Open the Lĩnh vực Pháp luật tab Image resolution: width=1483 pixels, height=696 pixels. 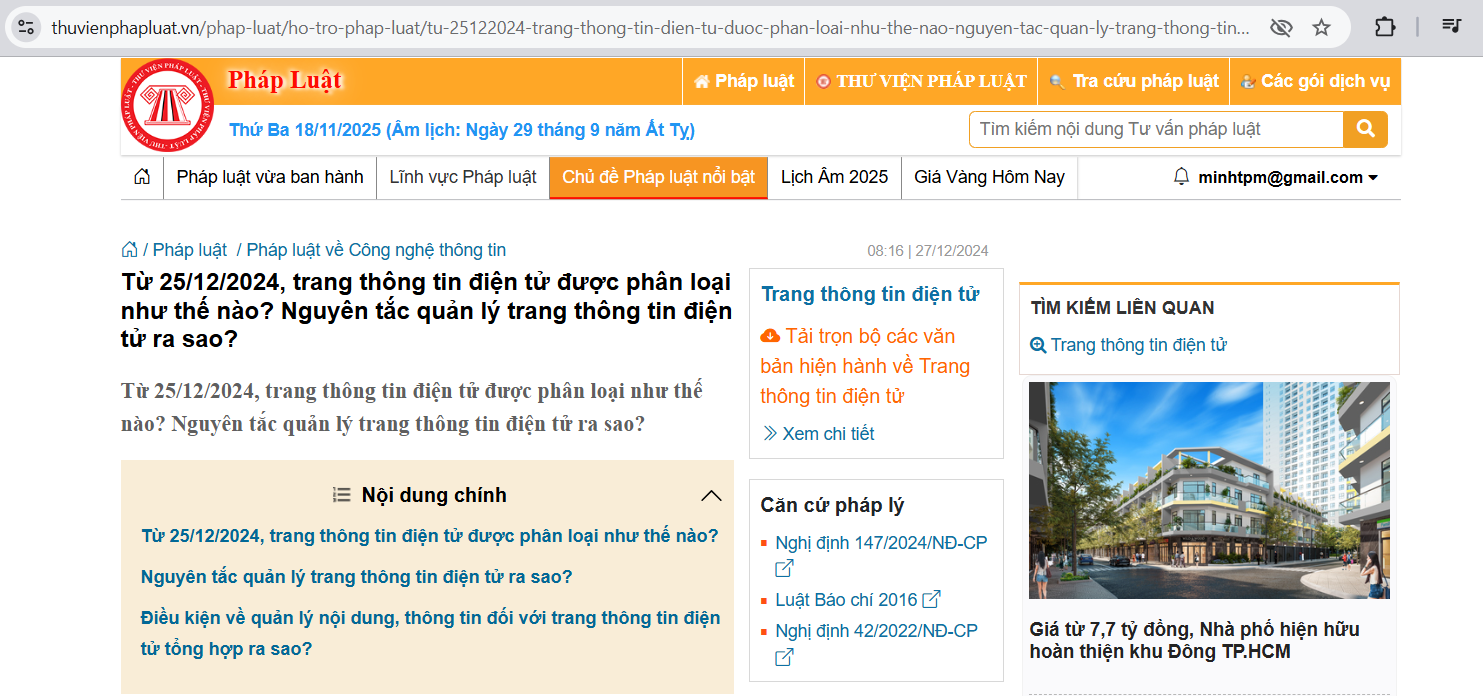[462, 177]
